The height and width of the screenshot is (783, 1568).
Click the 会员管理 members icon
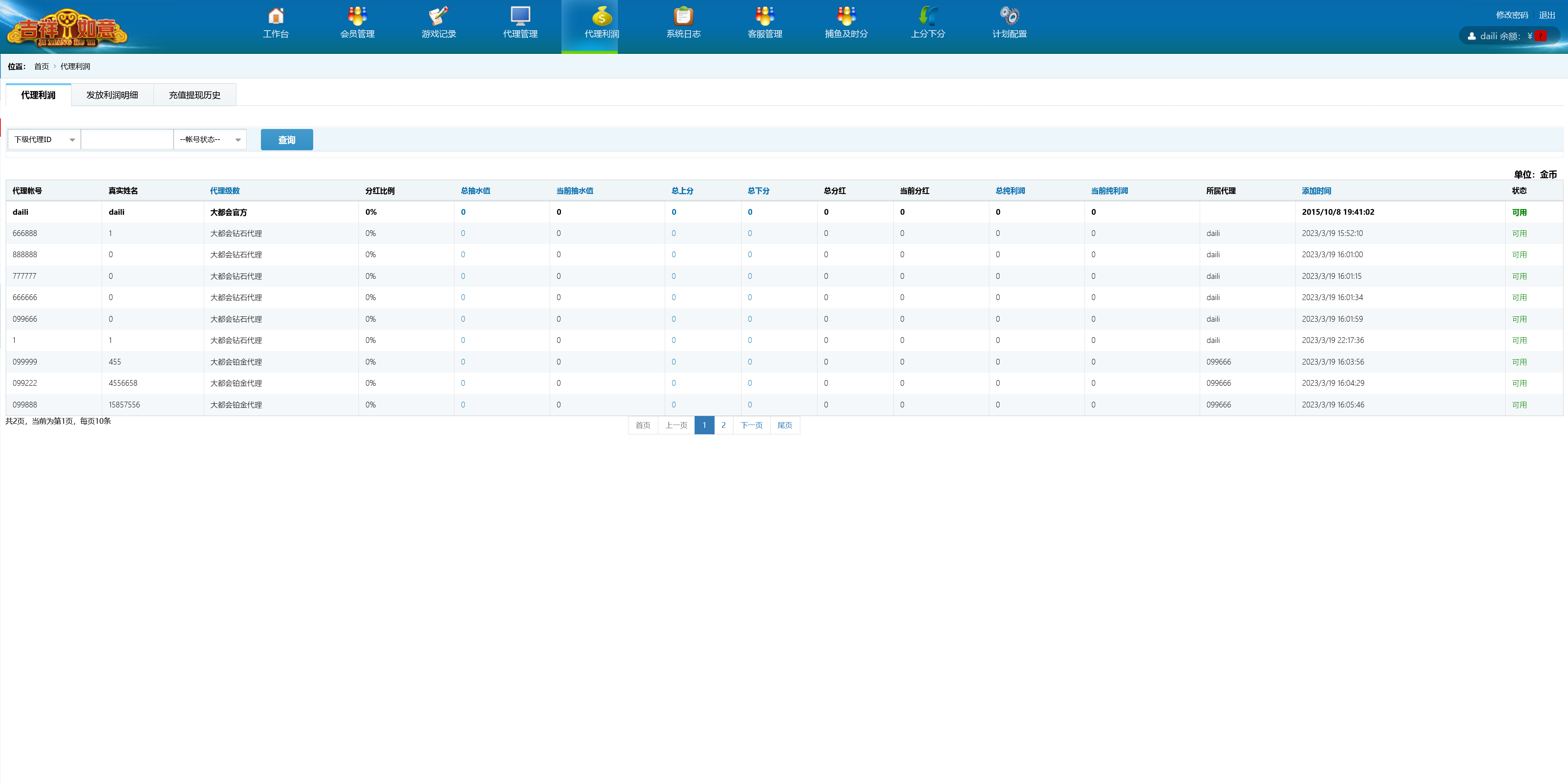[357, 16]
